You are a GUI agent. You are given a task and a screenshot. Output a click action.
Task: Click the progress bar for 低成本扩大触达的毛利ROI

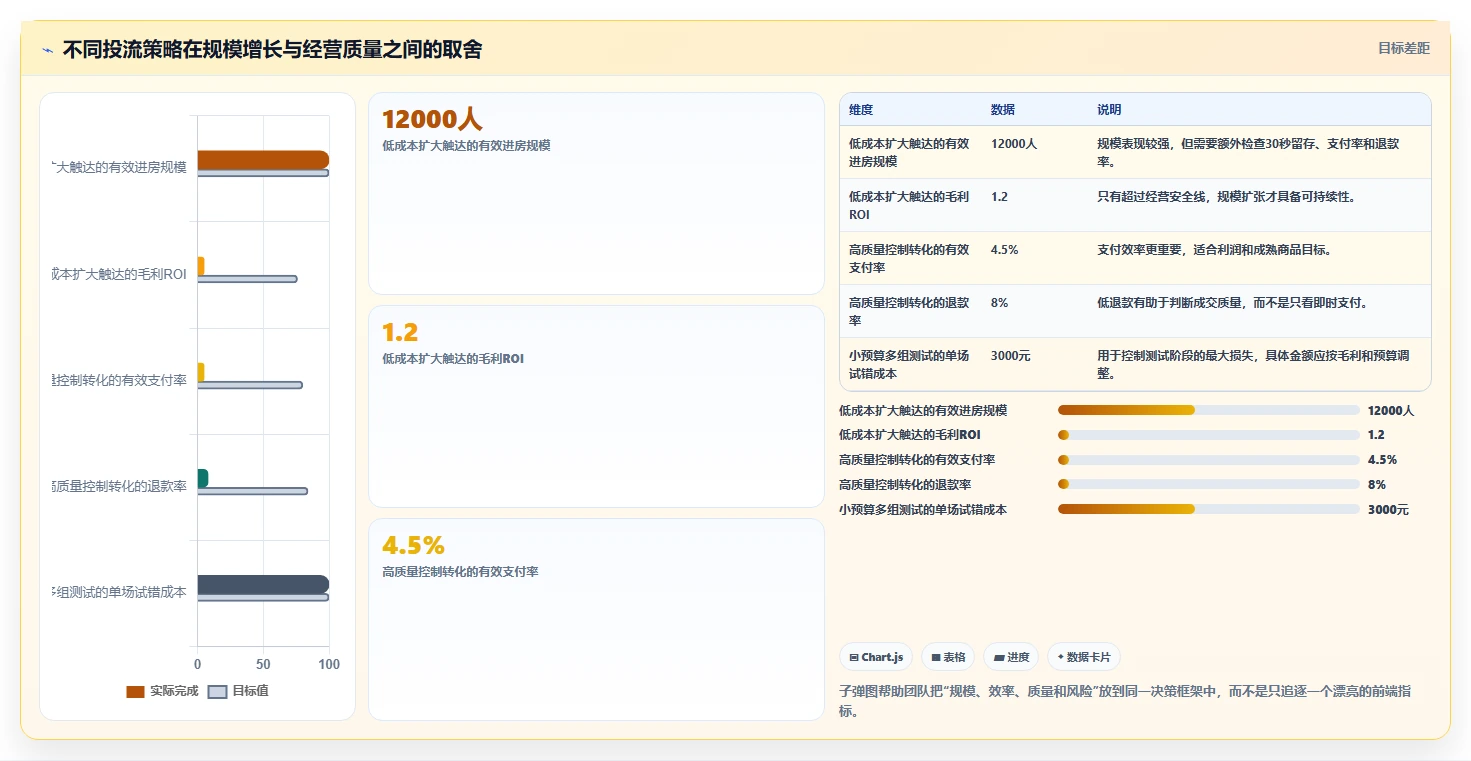pyautogui.click(x=1208, y=435)
